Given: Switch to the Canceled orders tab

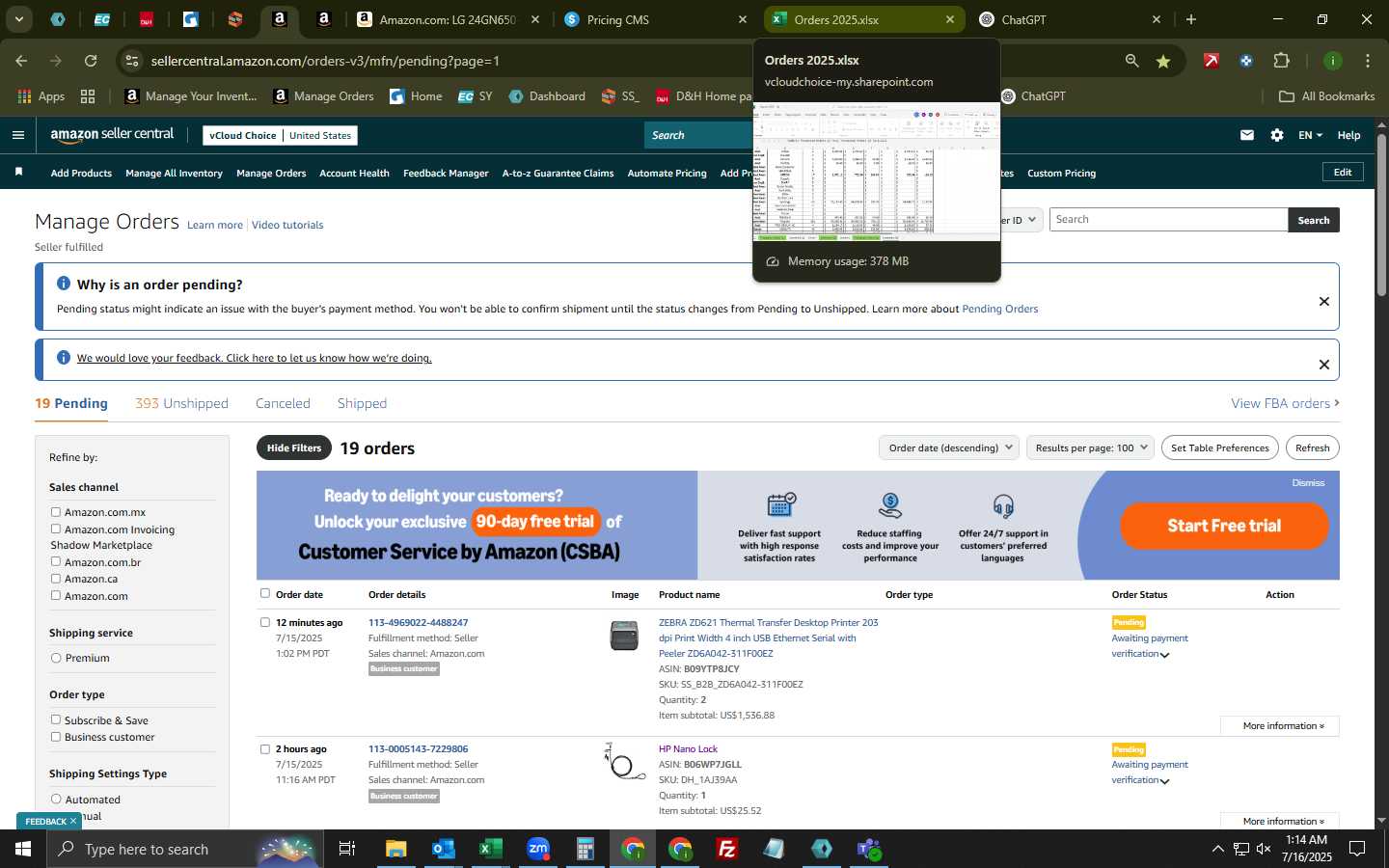Looking at the screenshot, I should pos(283,403).
